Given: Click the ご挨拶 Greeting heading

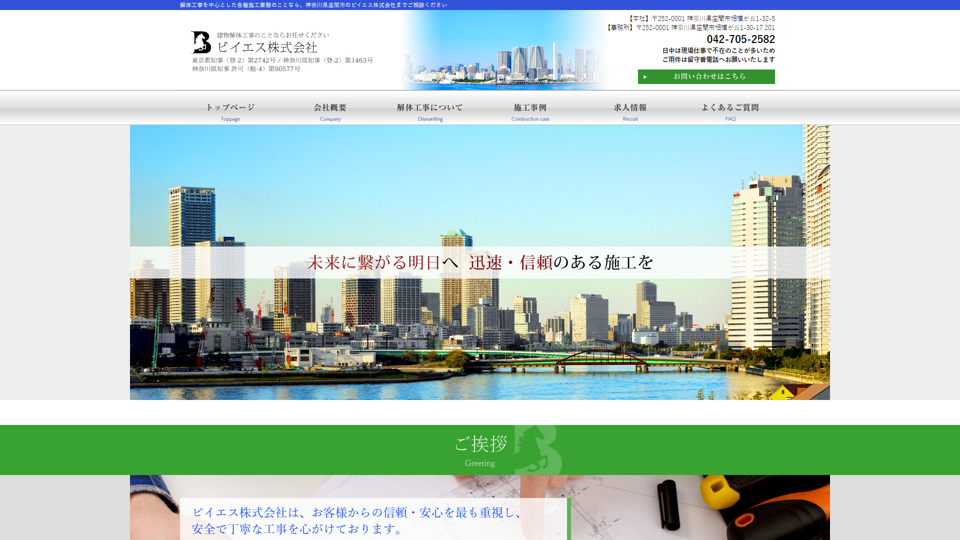Looking at the screenshot, I should click(480, 444).
